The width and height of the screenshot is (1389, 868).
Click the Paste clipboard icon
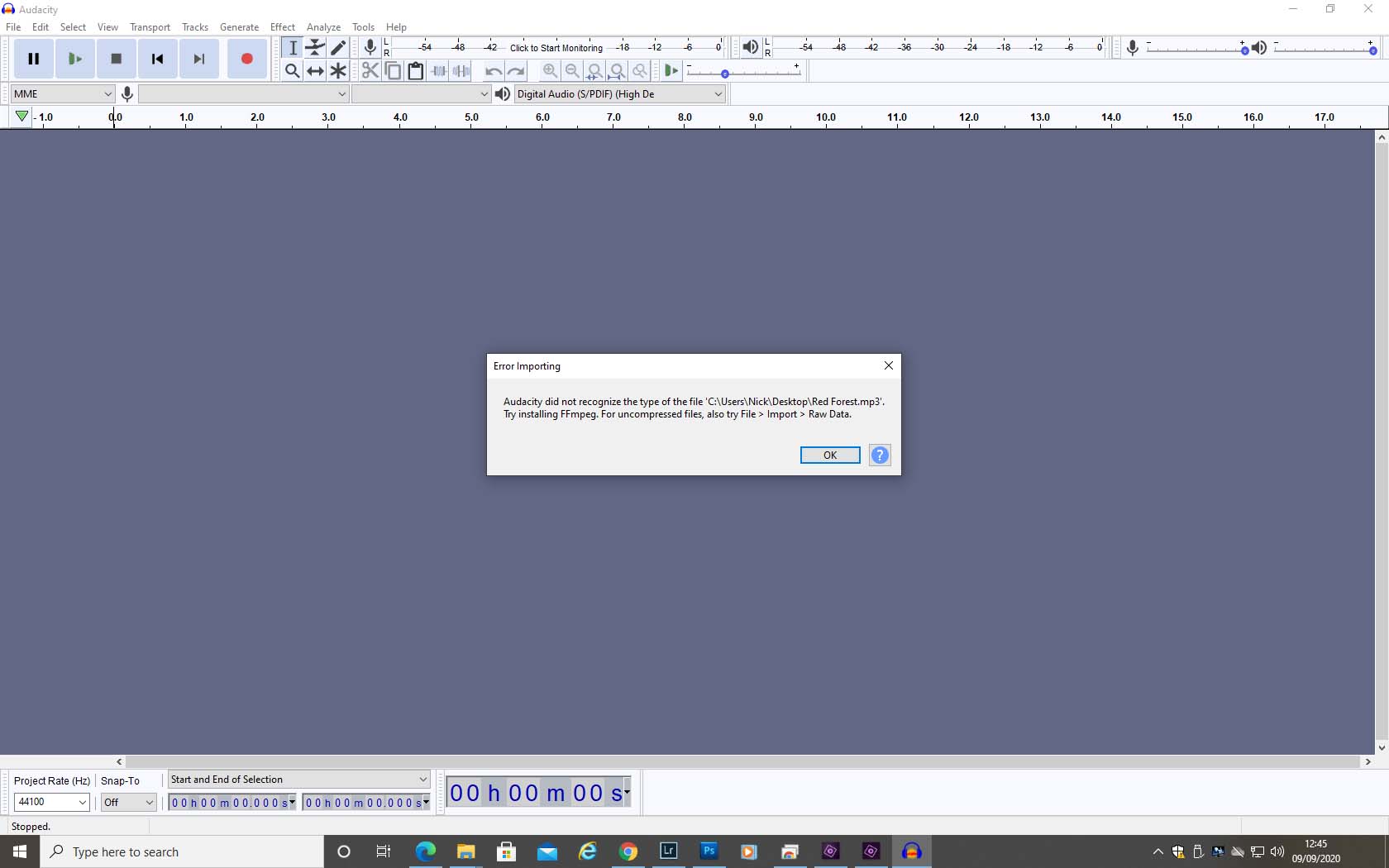click(x=415, y=71)
